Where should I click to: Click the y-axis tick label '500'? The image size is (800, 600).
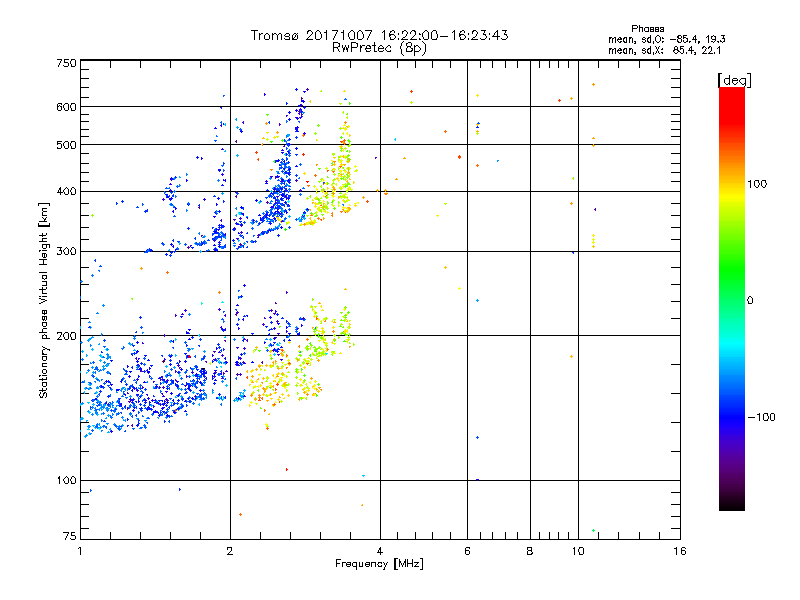click(66, 145)
